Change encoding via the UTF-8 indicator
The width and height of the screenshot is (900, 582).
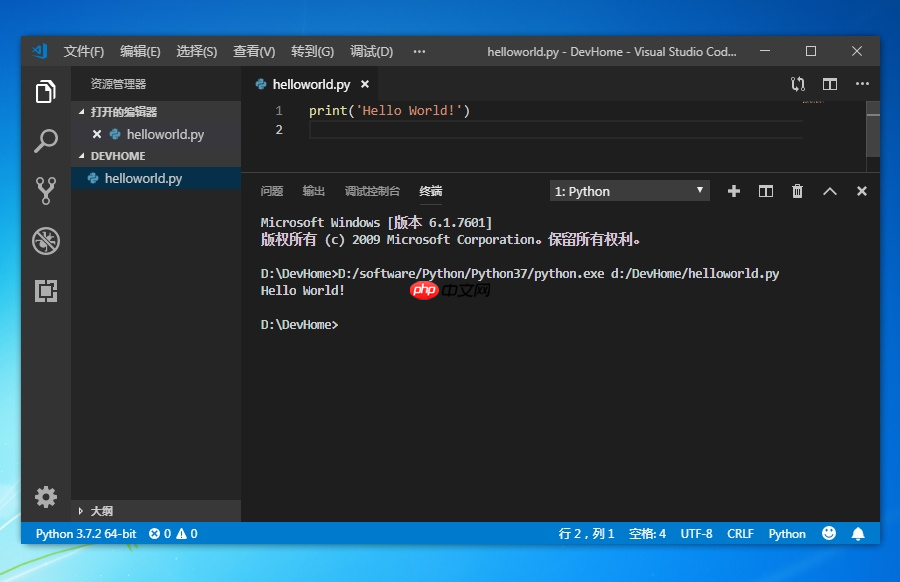pyautogui.click(x=696, y=533)
